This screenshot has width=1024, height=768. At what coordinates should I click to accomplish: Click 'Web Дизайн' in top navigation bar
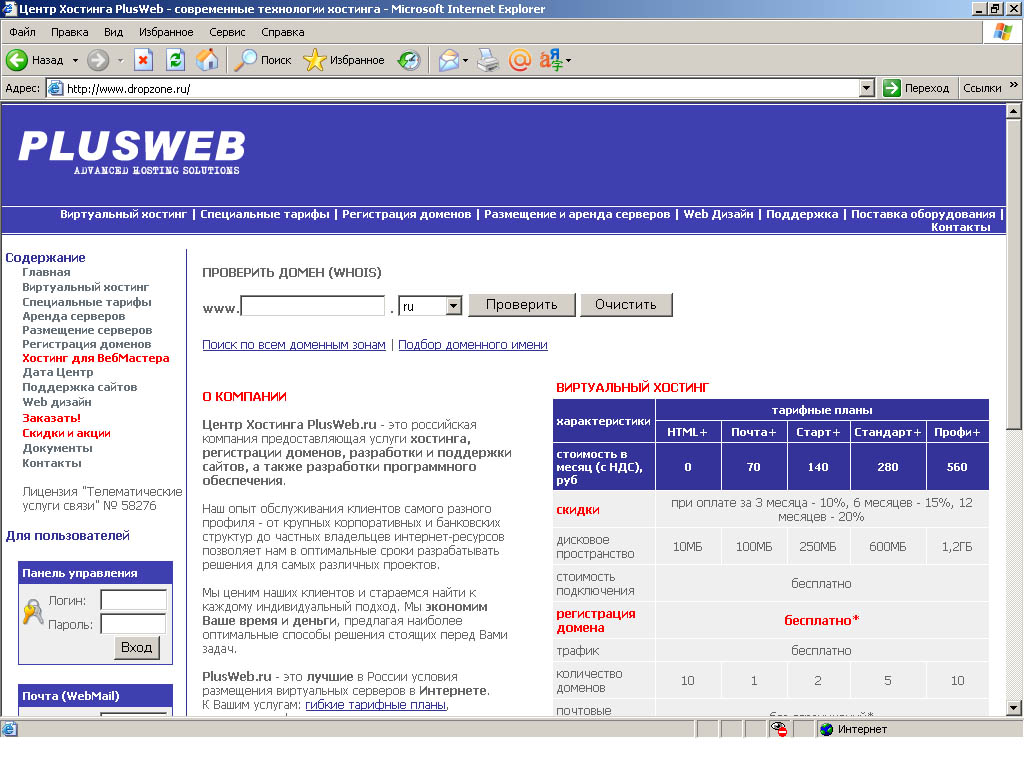(718, 214)
